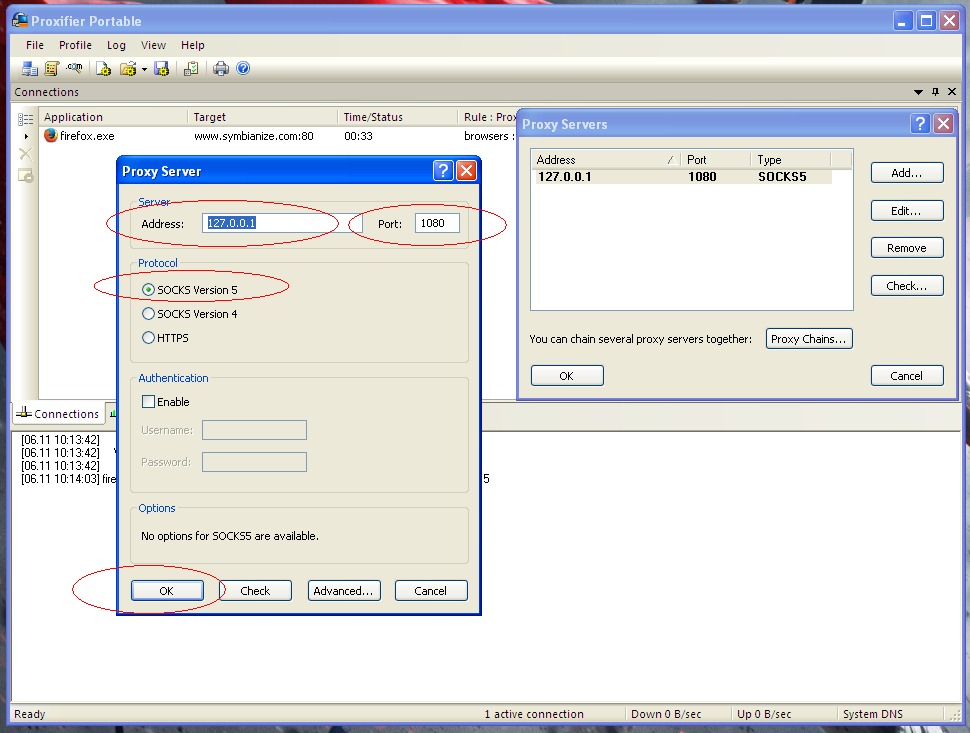Open Proxification Rules toolbar icon
Viewport: 970px width, 733px height.
pyautogui.click(x=51, y=69)
